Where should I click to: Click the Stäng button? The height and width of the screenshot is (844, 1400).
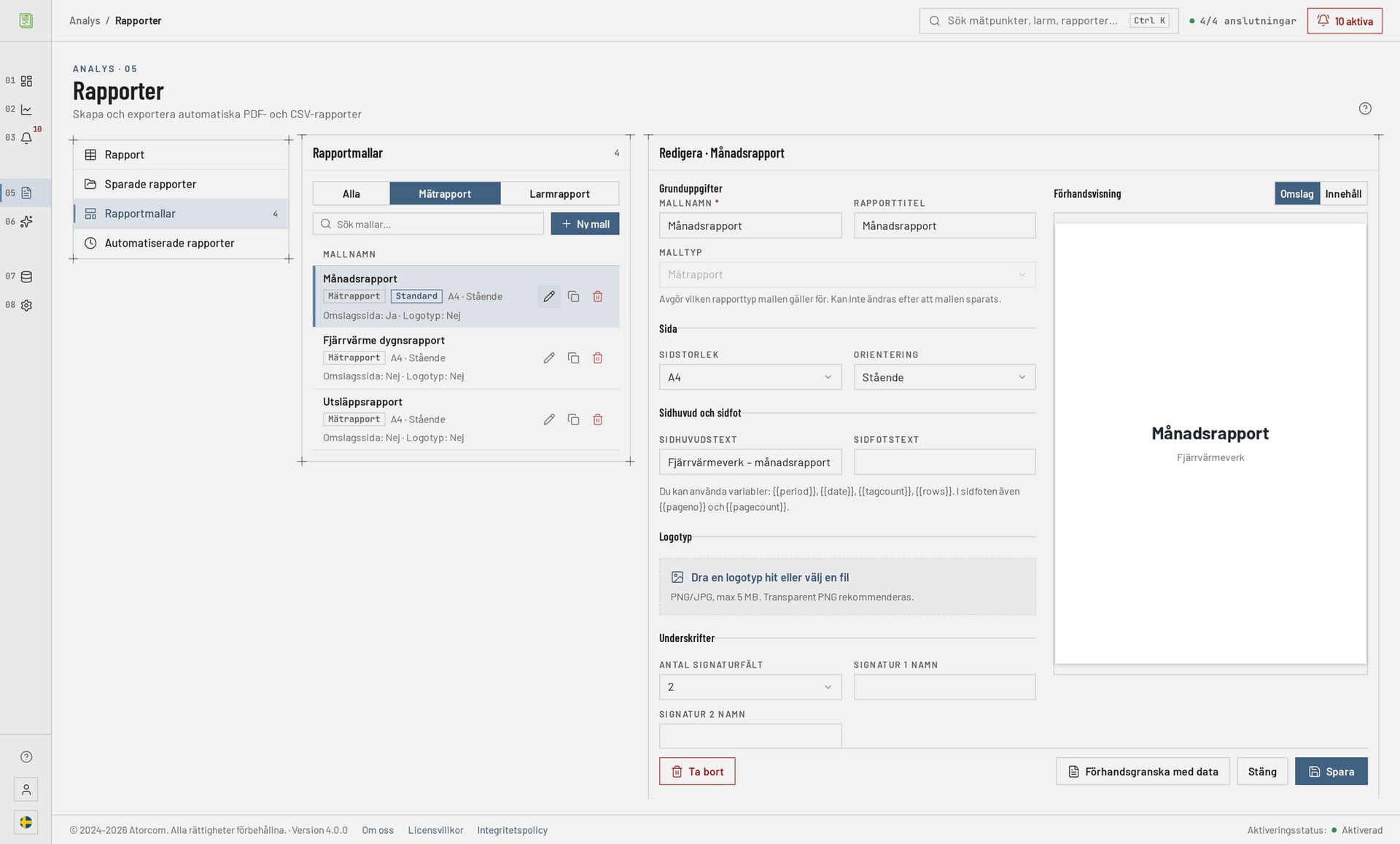[1262, 771]
